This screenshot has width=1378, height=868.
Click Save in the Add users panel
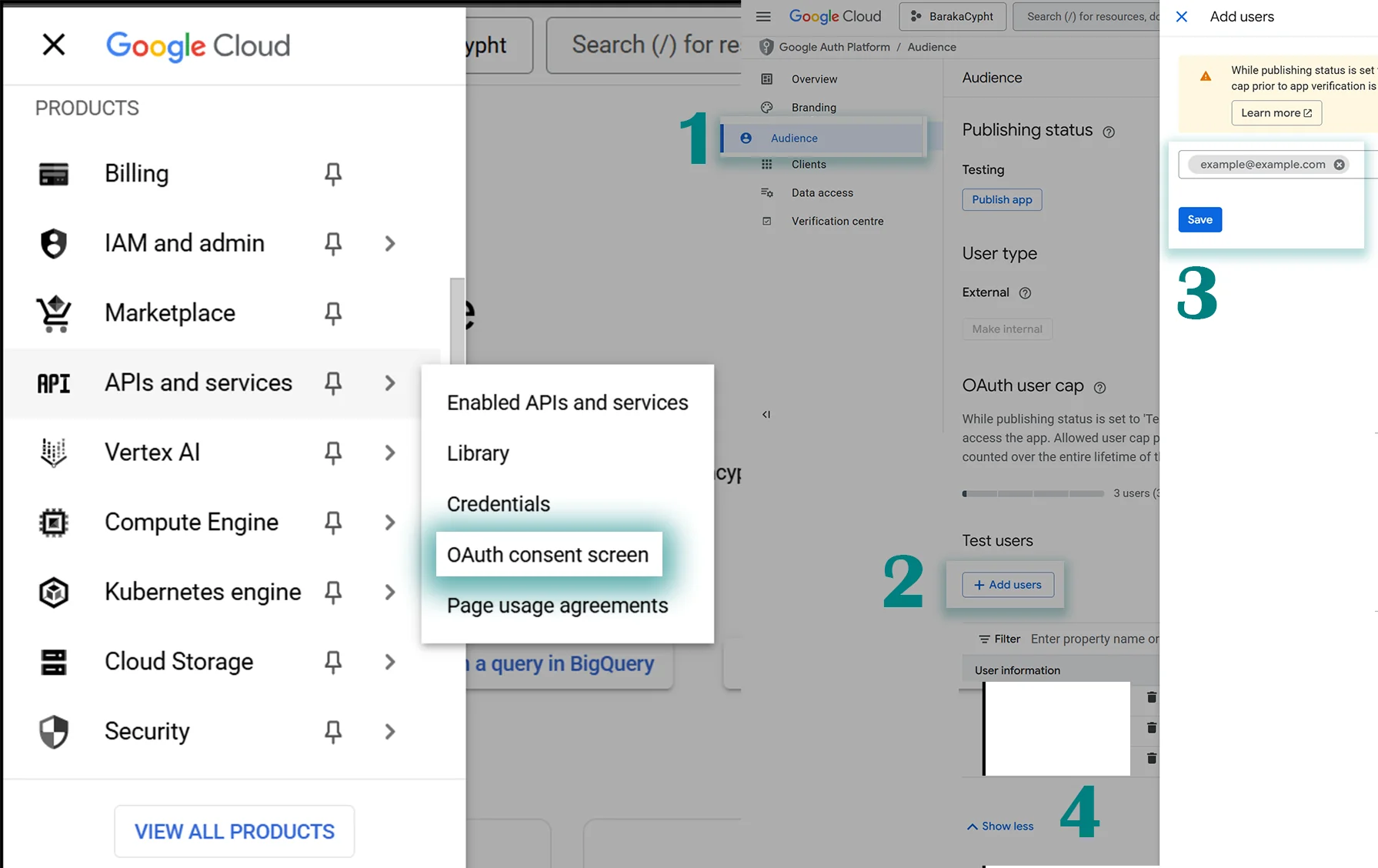point(1200,220)
